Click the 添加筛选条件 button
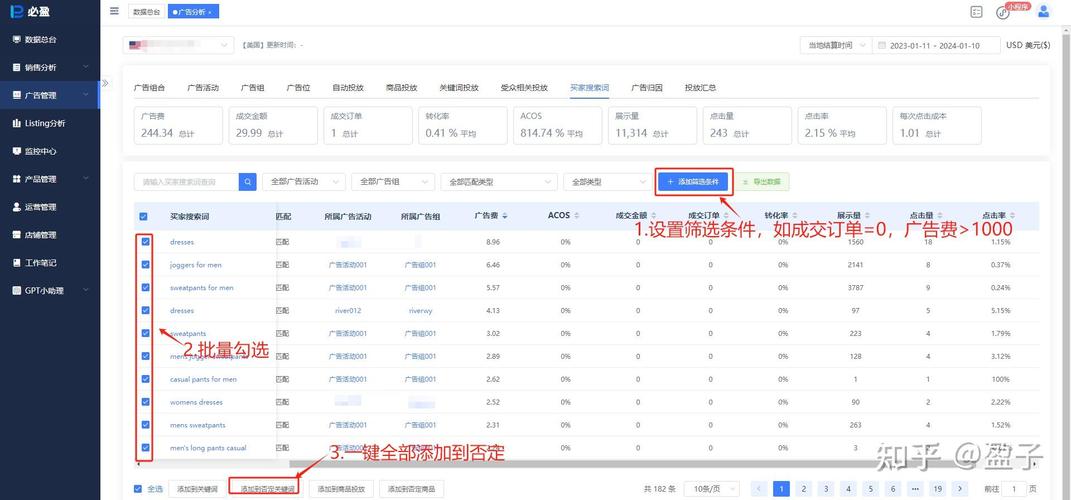 click(694, 182)
